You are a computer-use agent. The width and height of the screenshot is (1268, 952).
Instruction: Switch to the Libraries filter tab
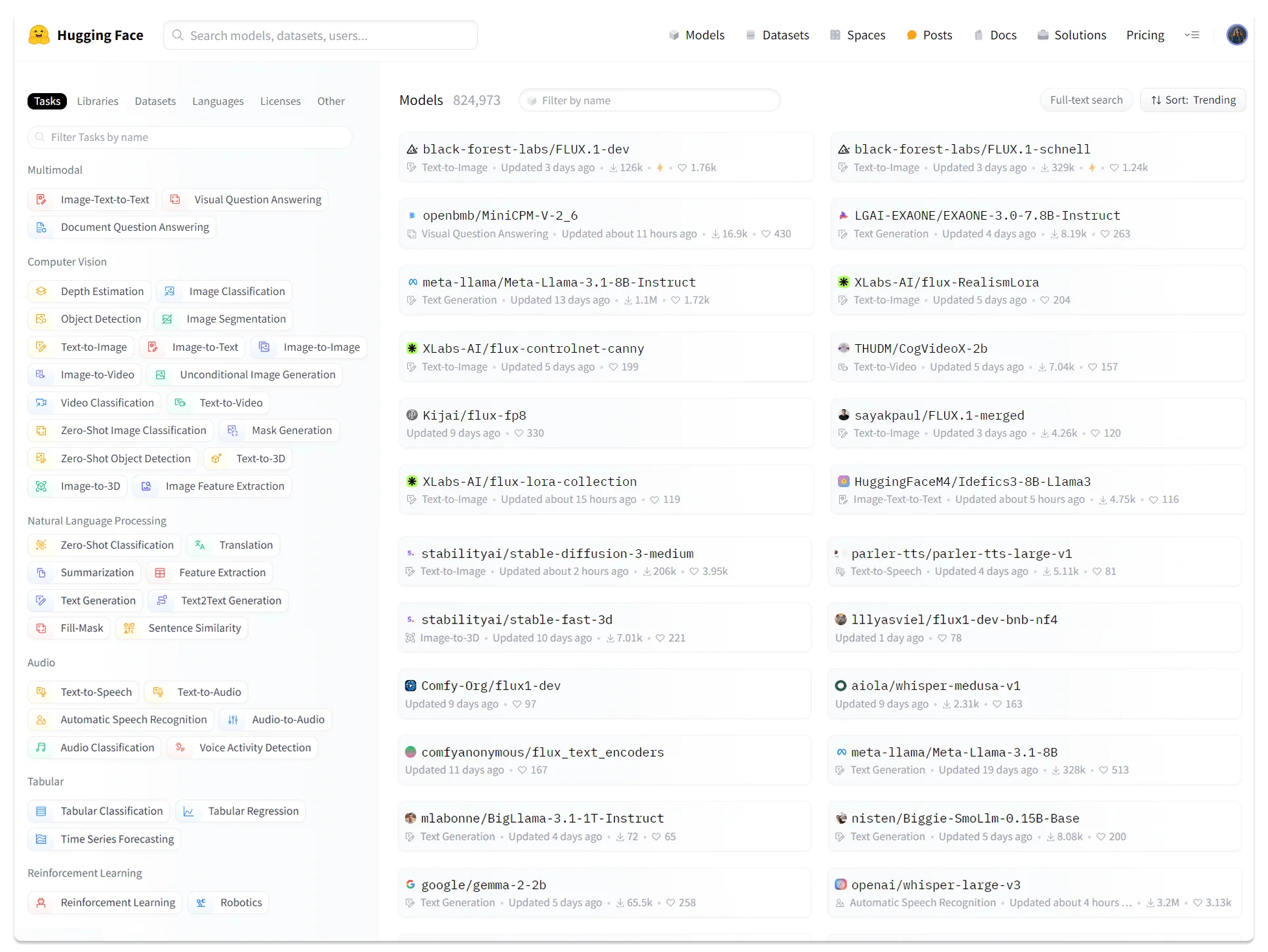coord(98,101)
